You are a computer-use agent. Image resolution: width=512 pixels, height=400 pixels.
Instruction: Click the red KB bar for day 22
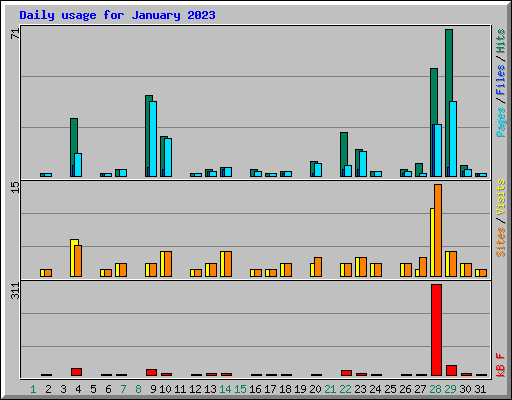point(346,373)
